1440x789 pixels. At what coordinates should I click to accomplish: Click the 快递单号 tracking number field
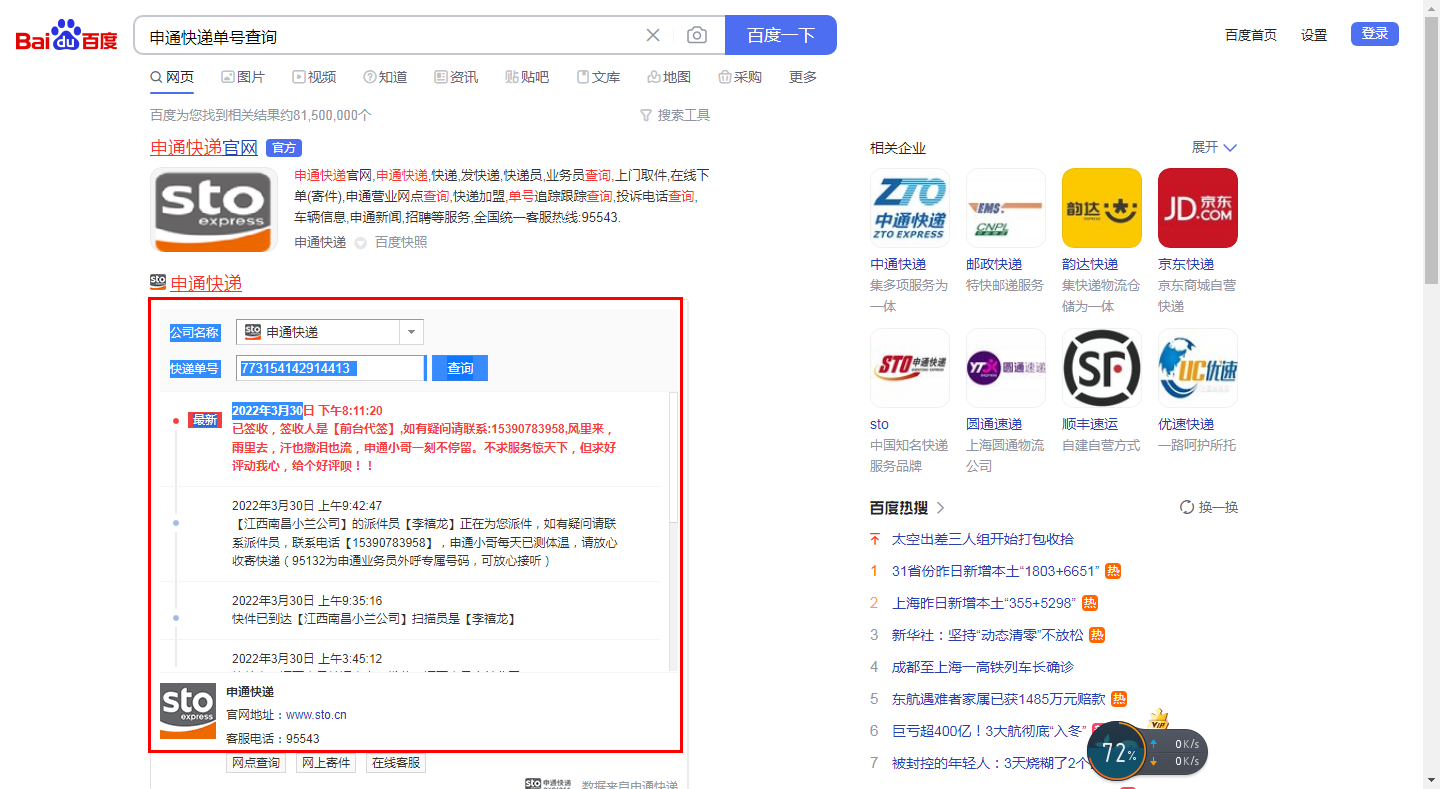click(331, 368)
